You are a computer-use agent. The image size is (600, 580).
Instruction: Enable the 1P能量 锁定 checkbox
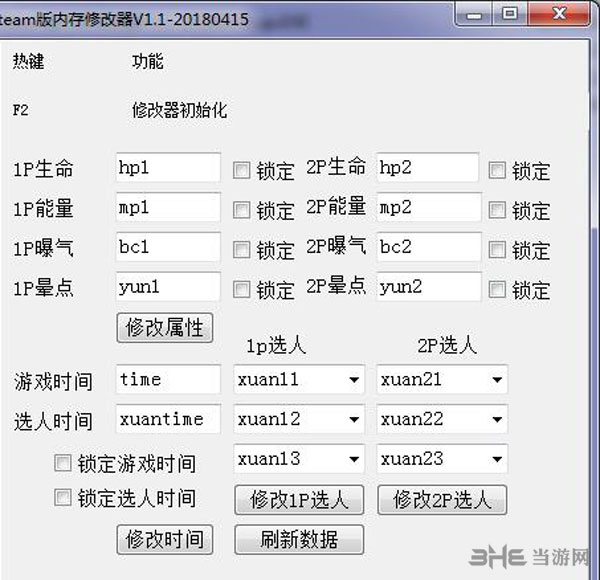point(241,210)
